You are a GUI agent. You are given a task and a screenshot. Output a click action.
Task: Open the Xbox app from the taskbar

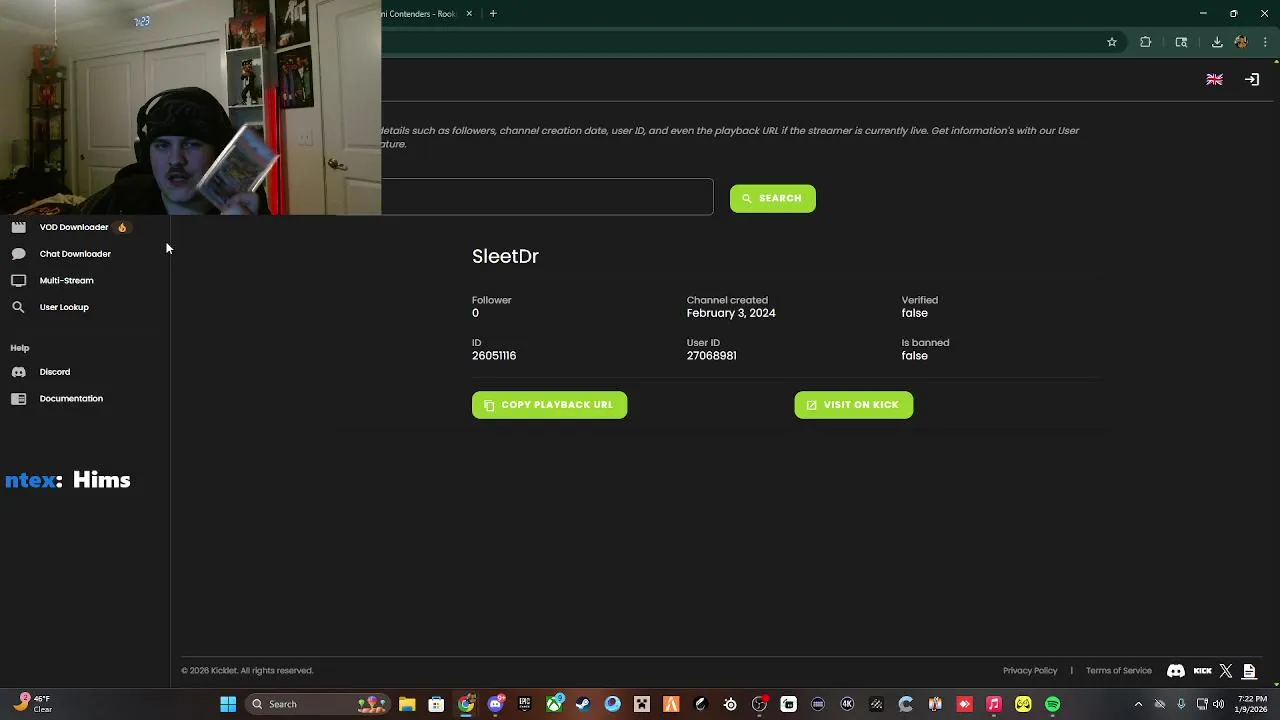tap(554, 704)
